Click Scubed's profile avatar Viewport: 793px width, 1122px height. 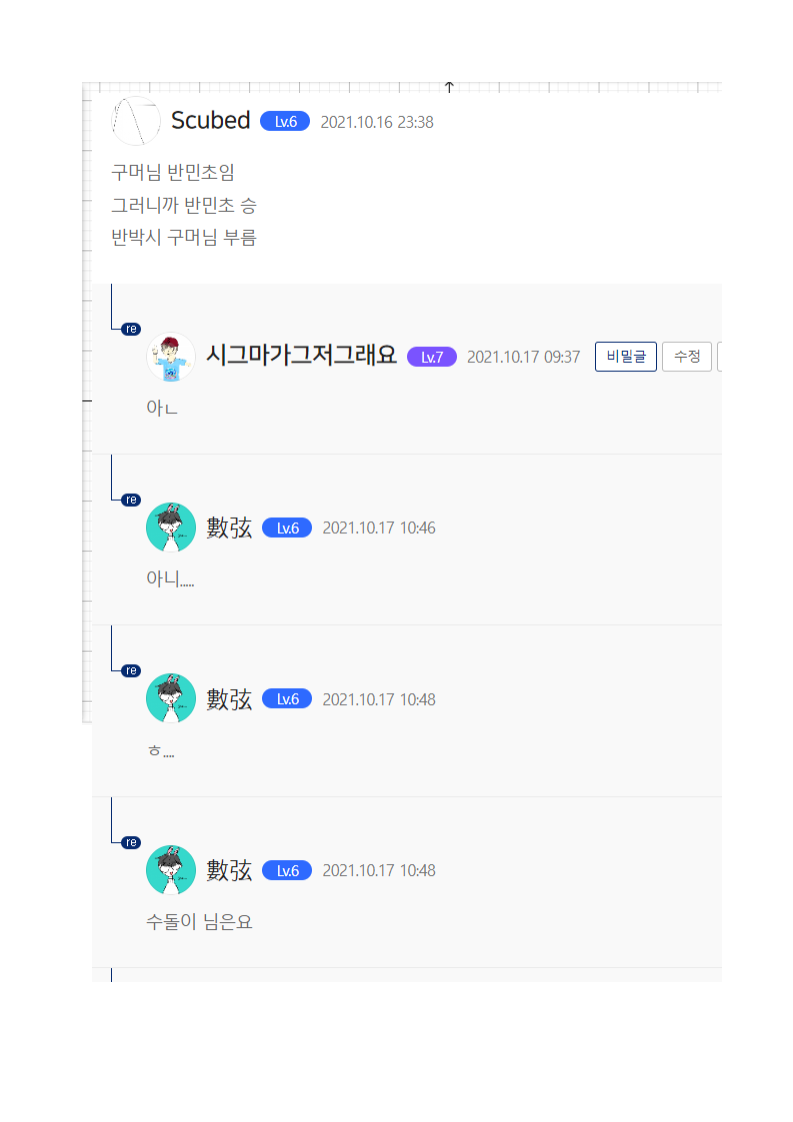click(136, 121)
